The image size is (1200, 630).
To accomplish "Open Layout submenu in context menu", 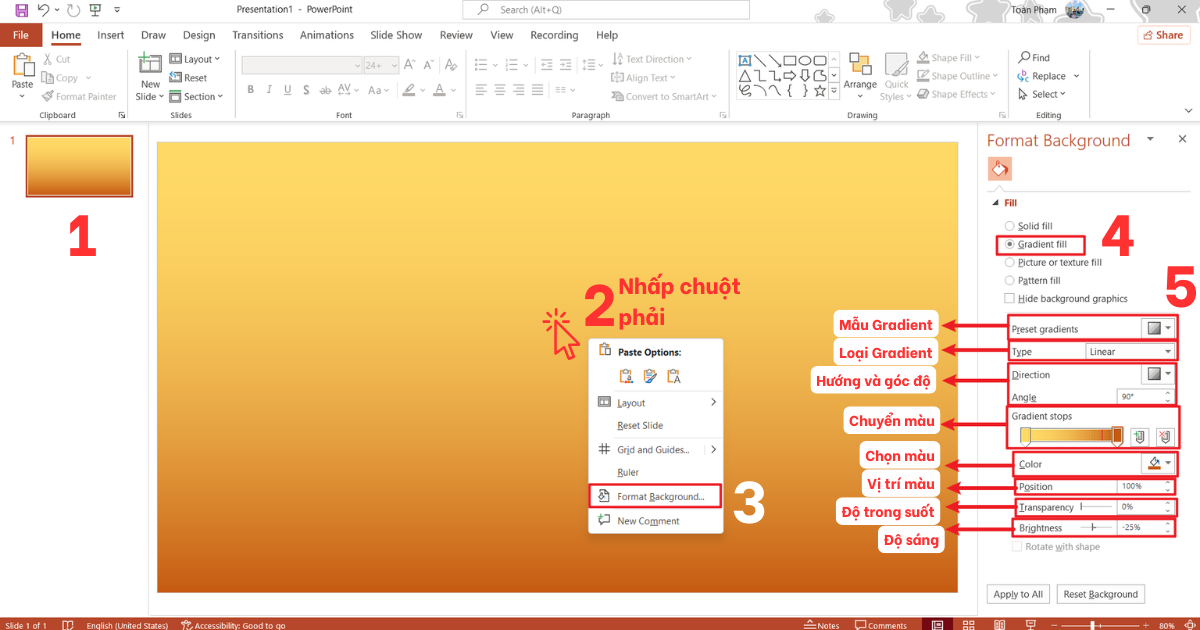I will (655, 402).
